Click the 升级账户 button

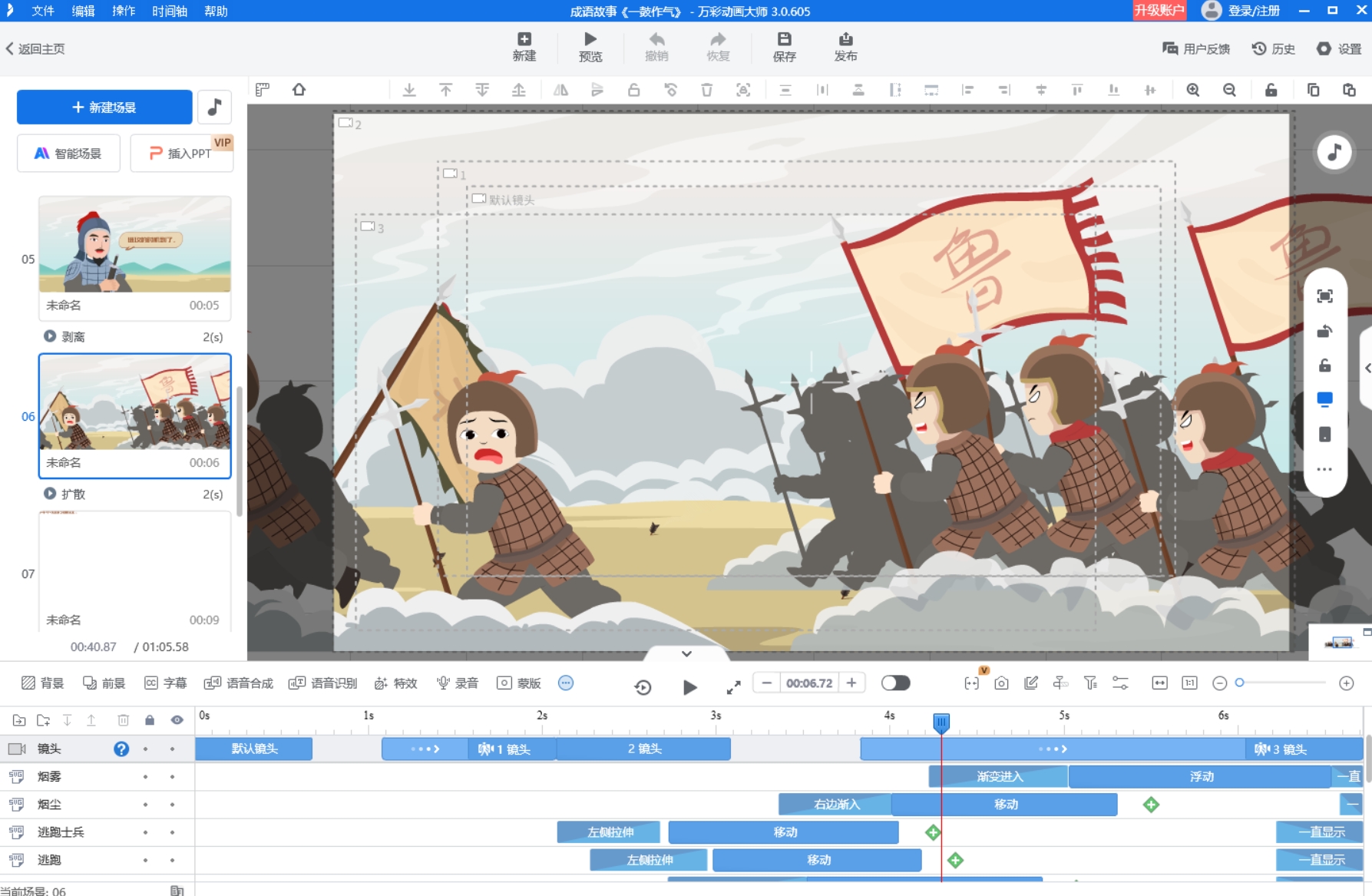[1159, 10]
